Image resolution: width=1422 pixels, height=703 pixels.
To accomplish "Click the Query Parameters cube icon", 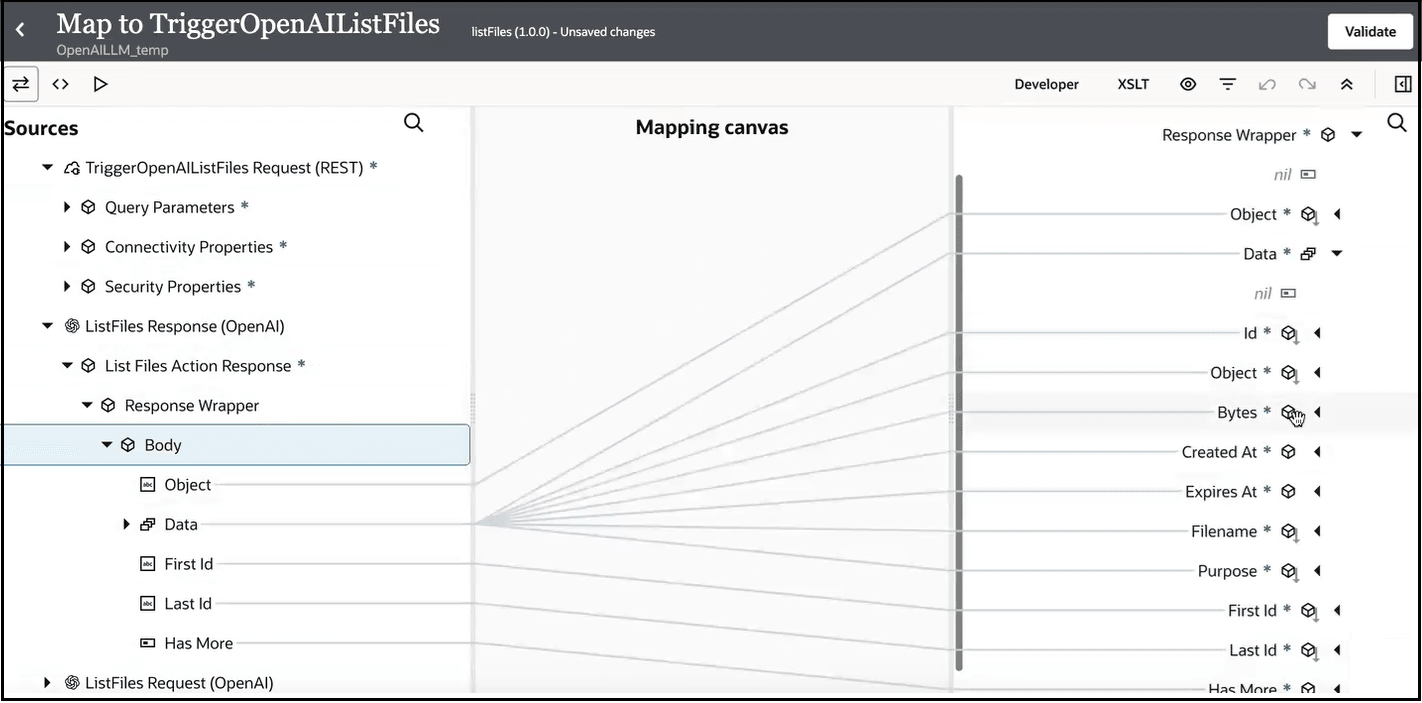I will 88,207.
